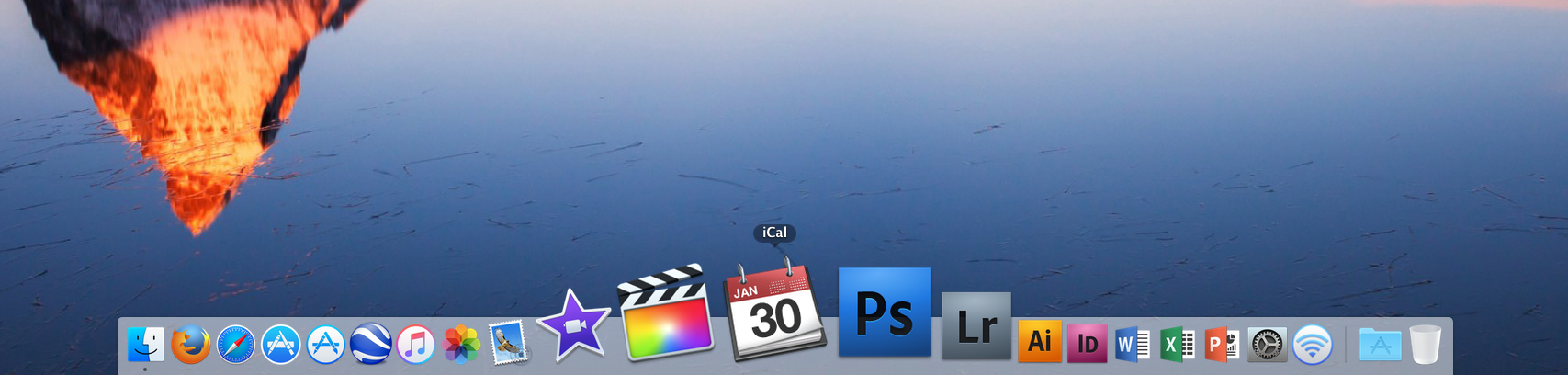This screenshot has width=1568, height=375.
Task: Open the Applications folder stack
Action: pyautogui.click(x=1381, y=345)
